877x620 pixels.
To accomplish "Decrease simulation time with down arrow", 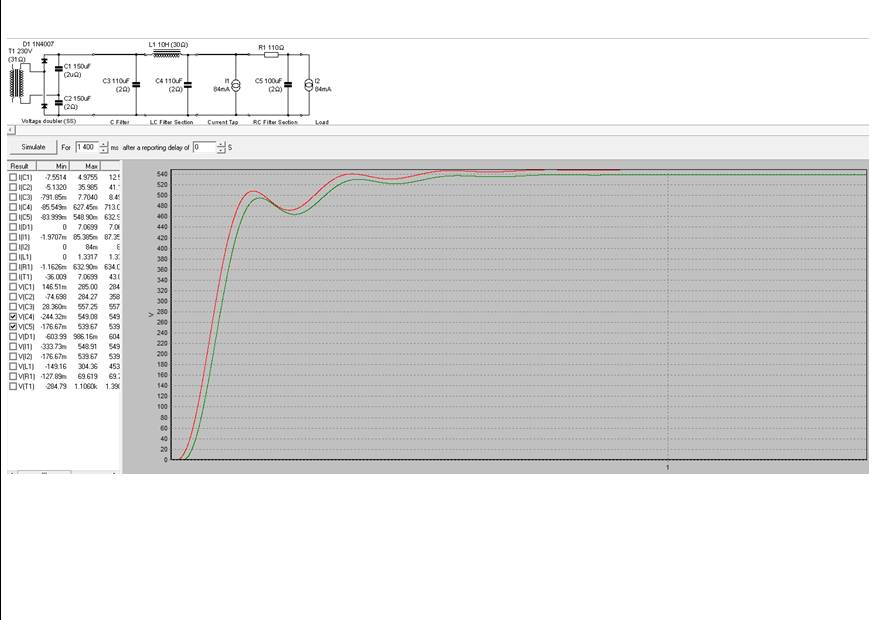I will (103, 150).
